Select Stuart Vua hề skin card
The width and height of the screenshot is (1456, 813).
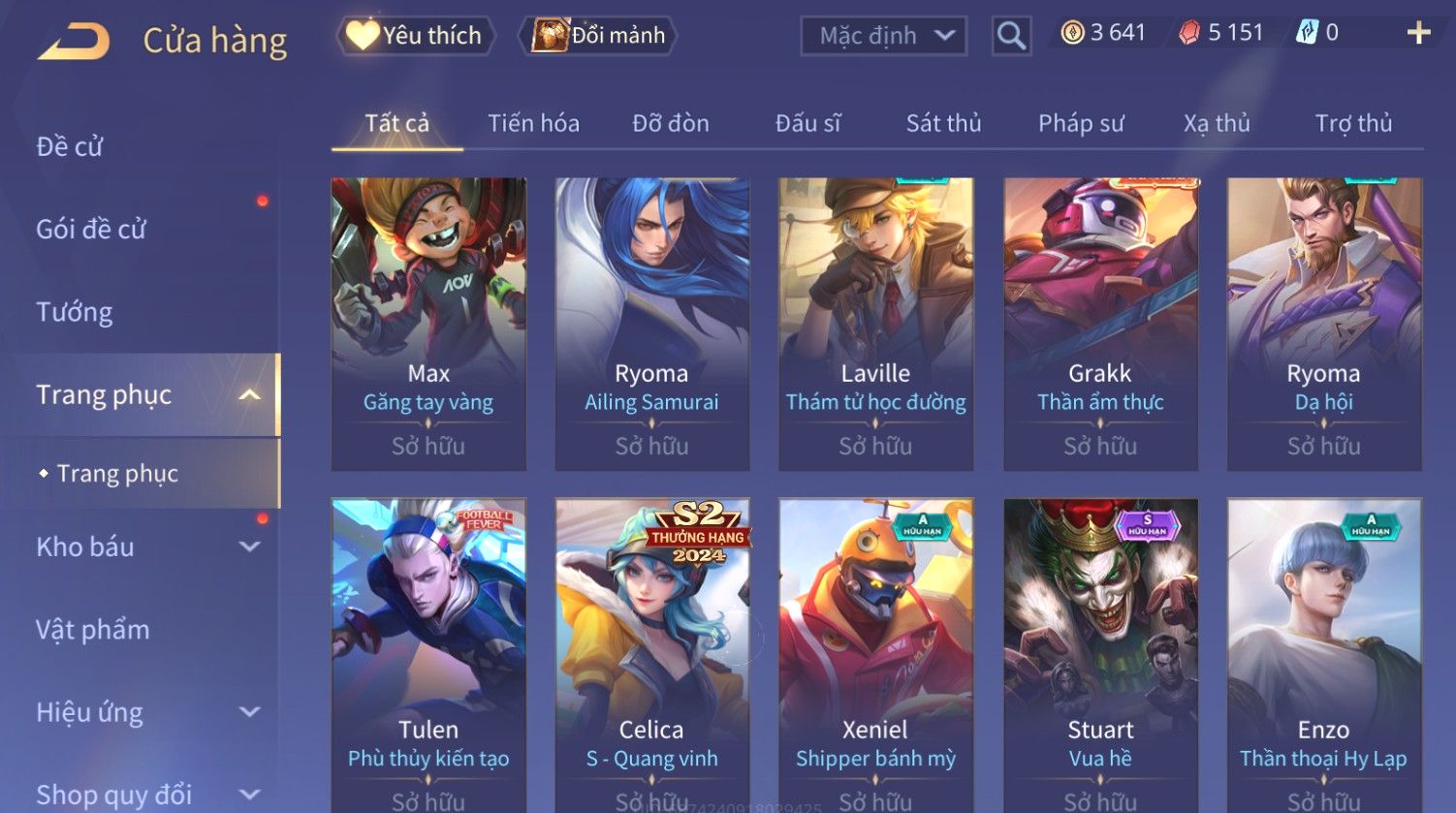click(x=1100, y=655)
